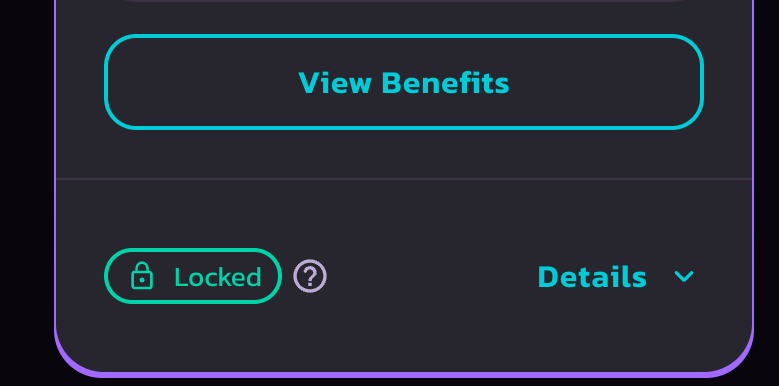Select the teal outlined View Benefits pill
Viewport: 779px width, 386px height.
[404, 82]
